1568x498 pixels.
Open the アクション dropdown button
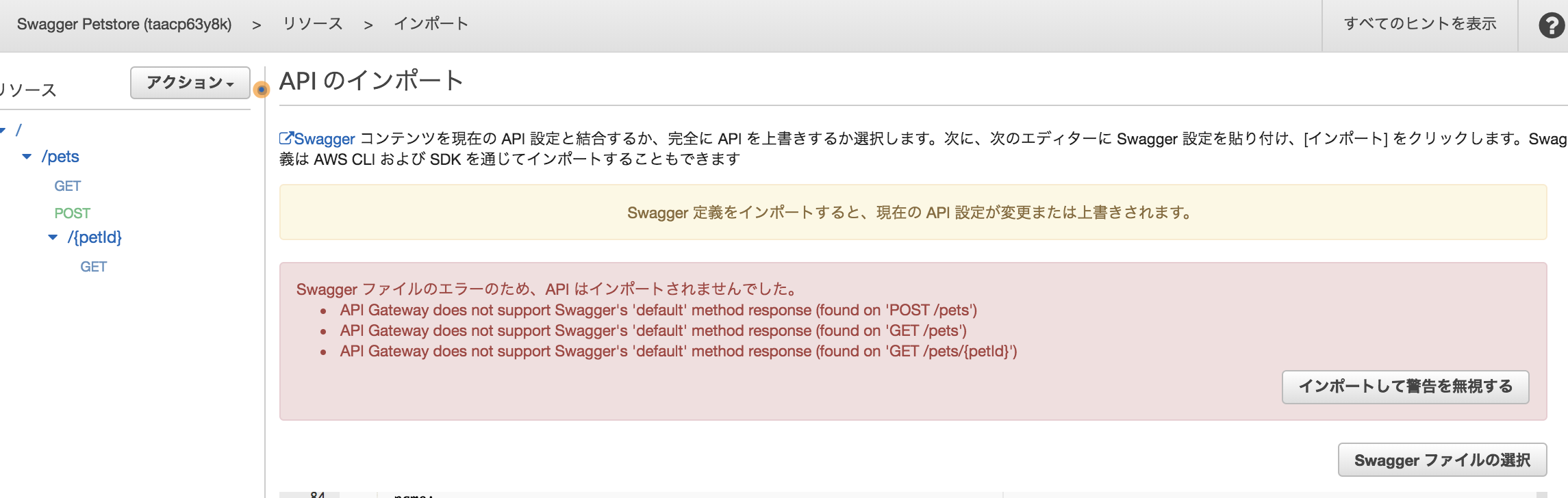190,83
